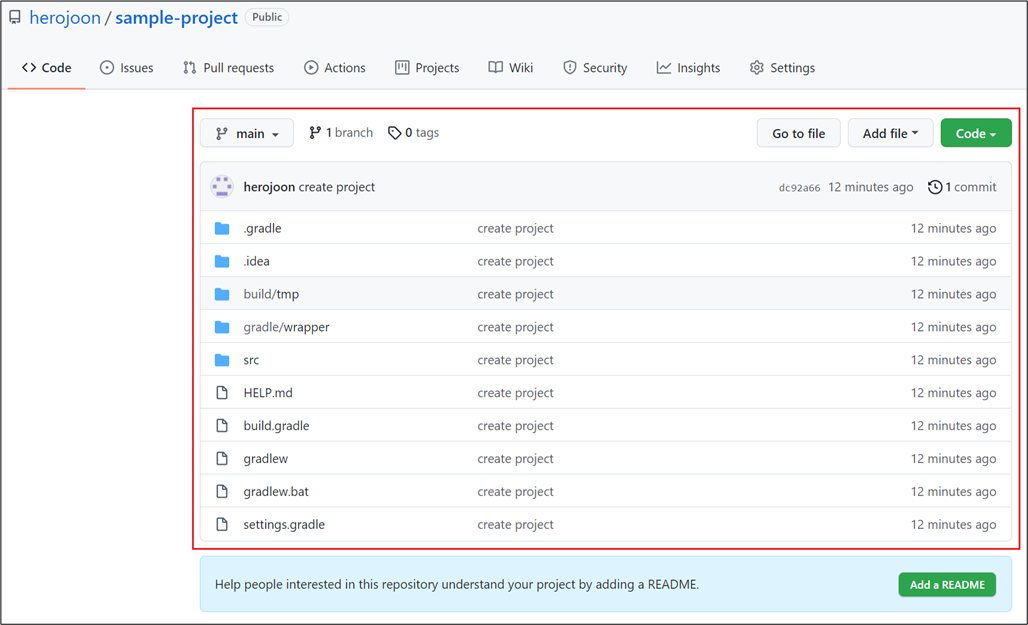Click the src folder icon
1028x625 pixels.
point(222,360)
